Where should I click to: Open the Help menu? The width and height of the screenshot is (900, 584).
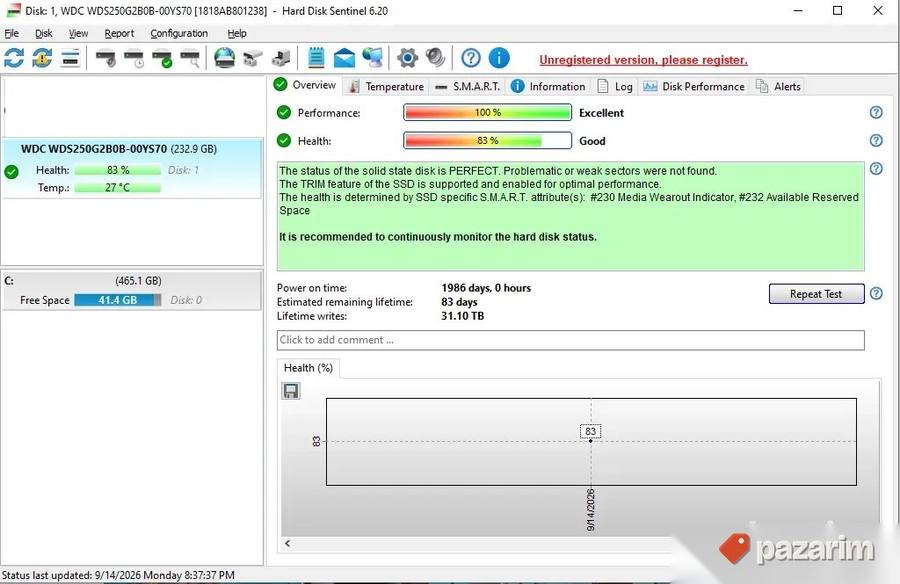(x=237, y=33)
